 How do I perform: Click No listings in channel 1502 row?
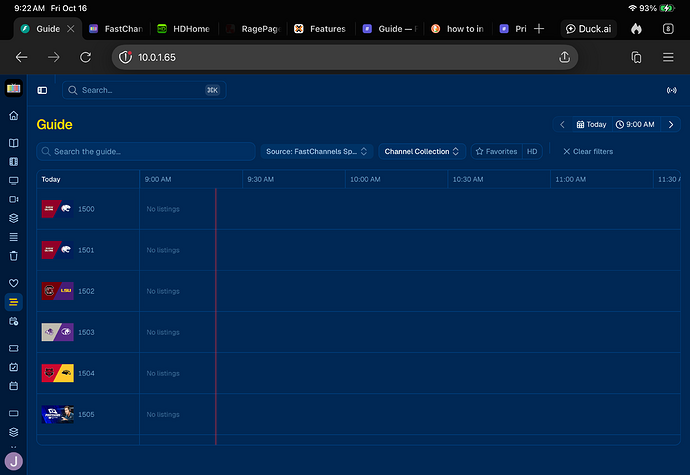(x=163, y=291)
